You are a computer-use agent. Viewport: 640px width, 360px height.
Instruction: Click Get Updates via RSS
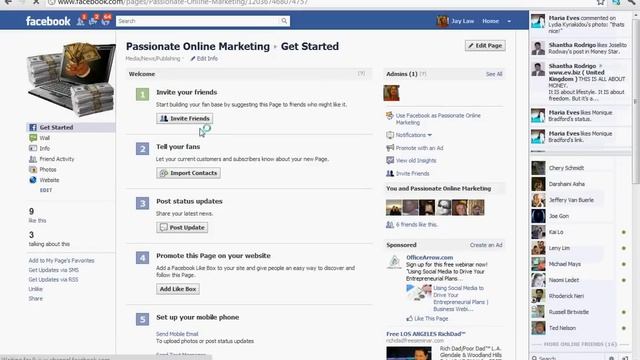53,280
